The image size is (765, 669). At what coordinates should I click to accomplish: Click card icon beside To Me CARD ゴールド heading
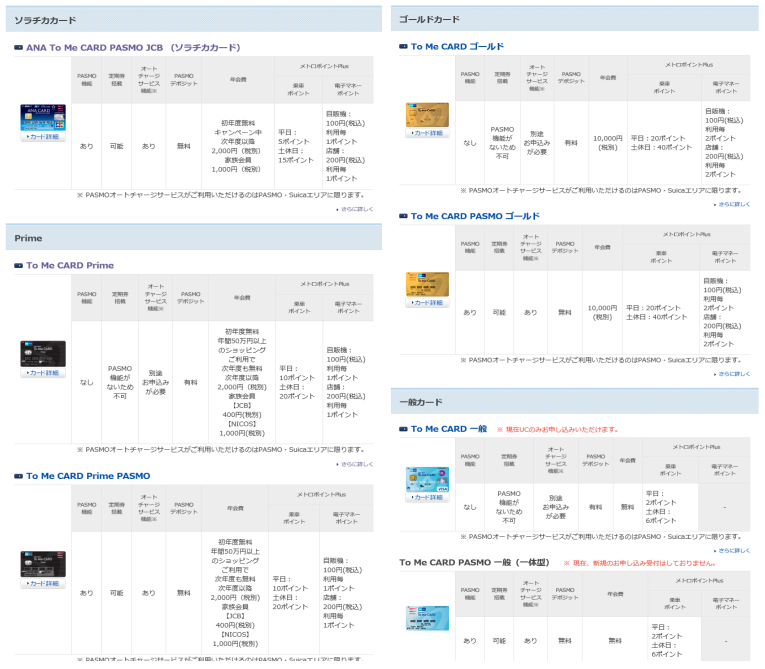point(403,46)
